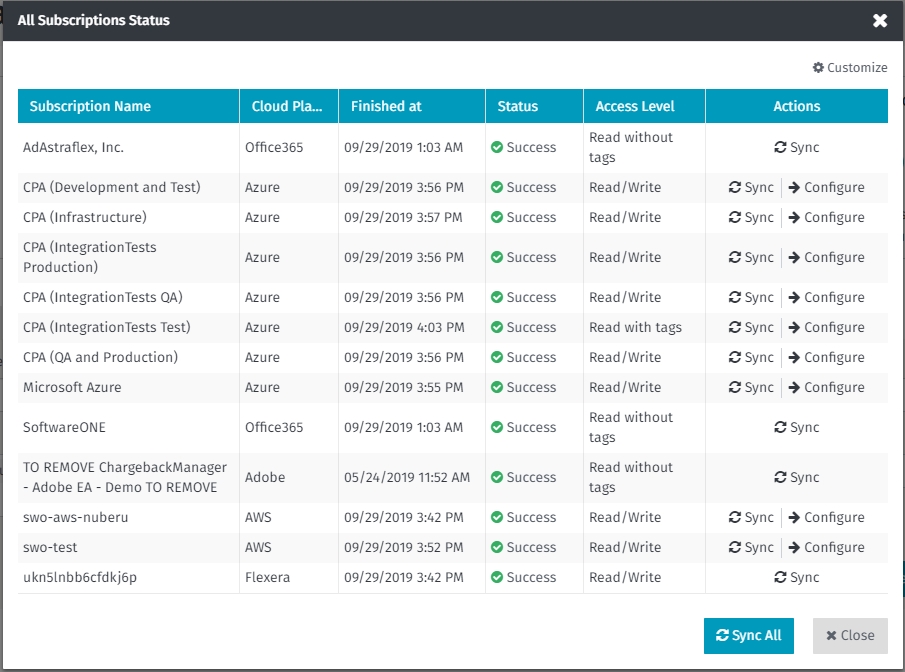Sync the AdAstraflex, Inc. subscription
The width and height of the screenshot is (905, 672).
796,147
